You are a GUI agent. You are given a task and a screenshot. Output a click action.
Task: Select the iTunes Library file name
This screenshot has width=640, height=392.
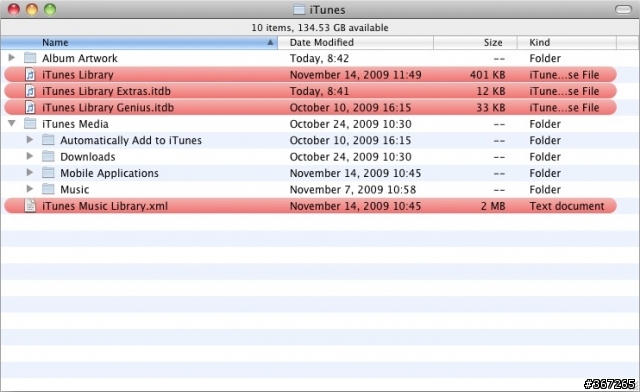(78, 75)
